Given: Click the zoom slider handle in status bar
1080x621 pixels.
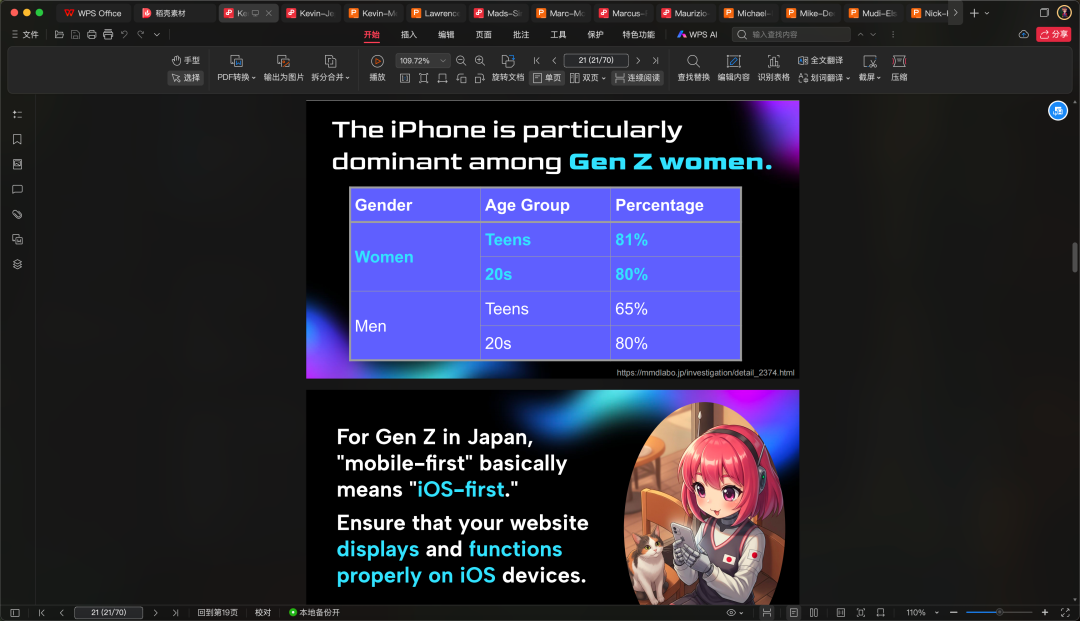Looking at the screenshot, I should click(x=999, y=612).
